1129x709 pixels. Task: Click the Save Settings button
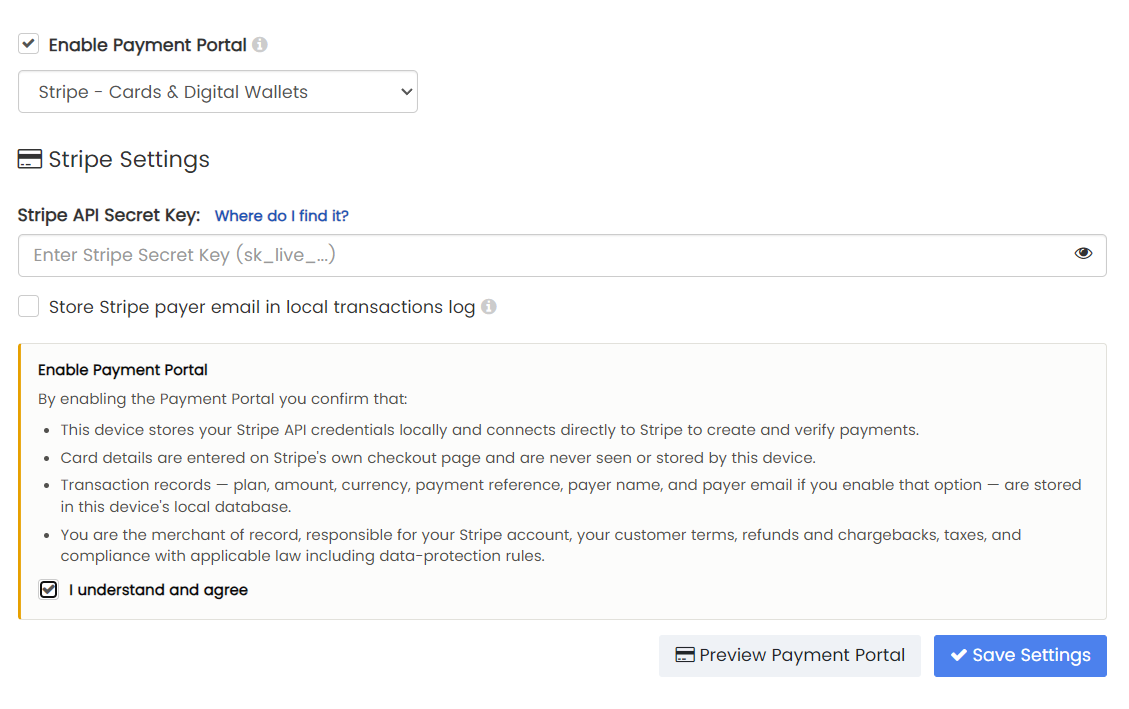click(1020, 655)
